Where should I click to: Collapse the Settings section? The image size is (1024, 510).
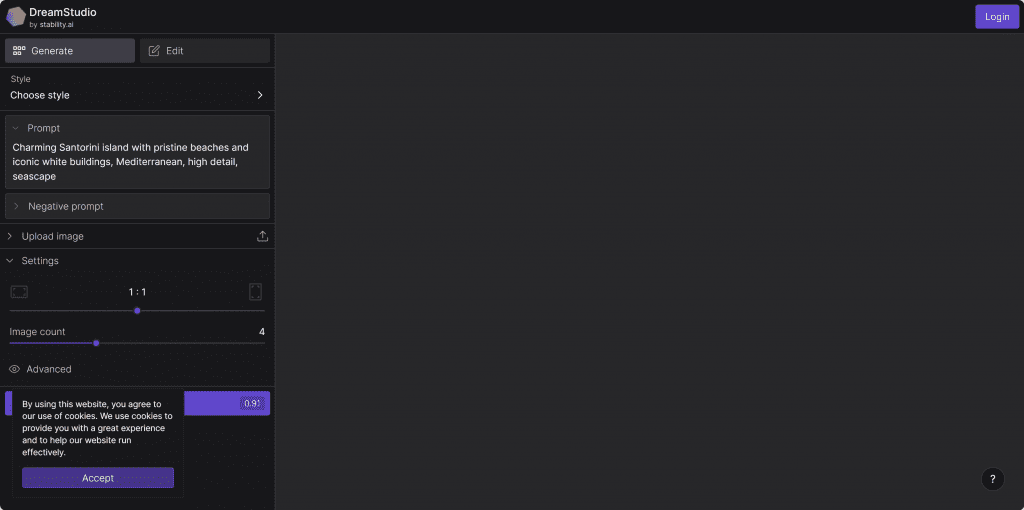pyautogui.click(x=10, y=261)
